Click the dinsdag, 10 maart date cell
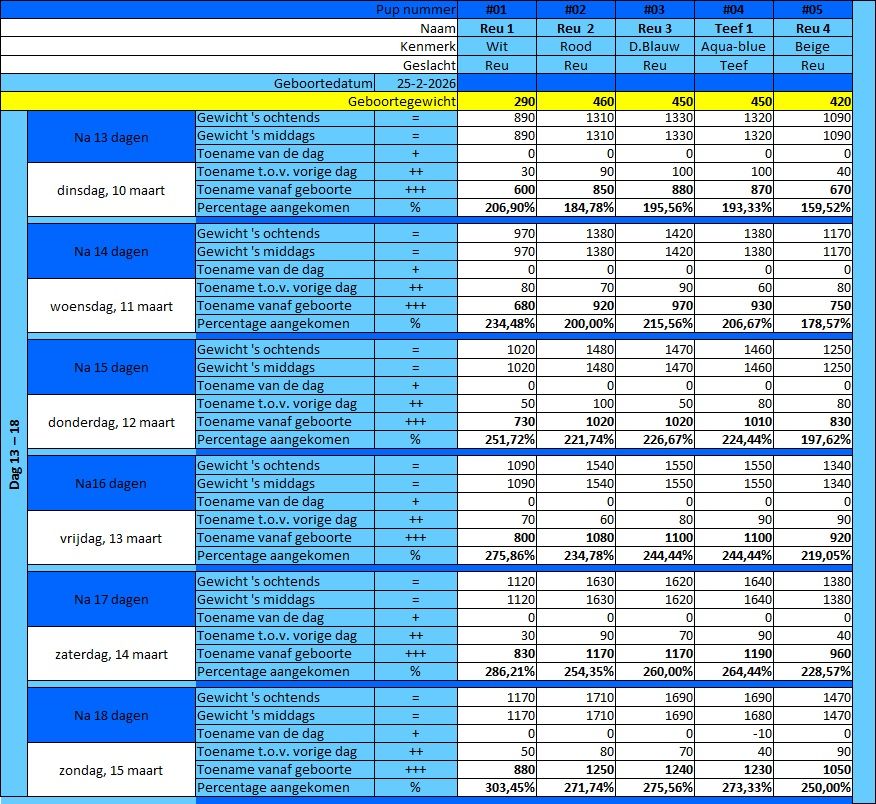The width and height of the screenshot is (876, 804). (111, 190)
